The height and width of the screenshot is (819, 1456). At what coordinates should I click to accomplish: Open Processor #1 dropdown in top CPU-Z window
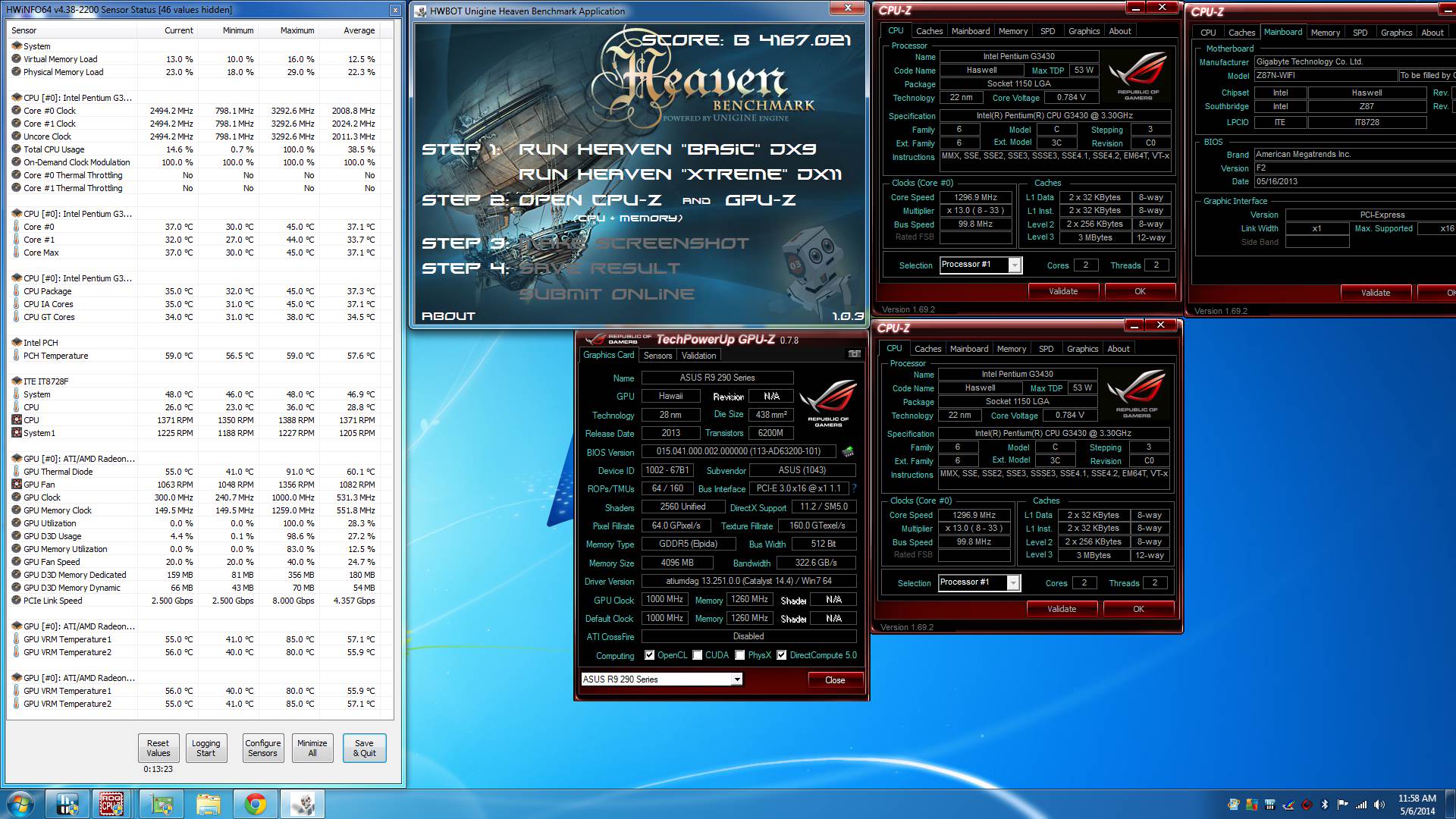pos(1014,265)
